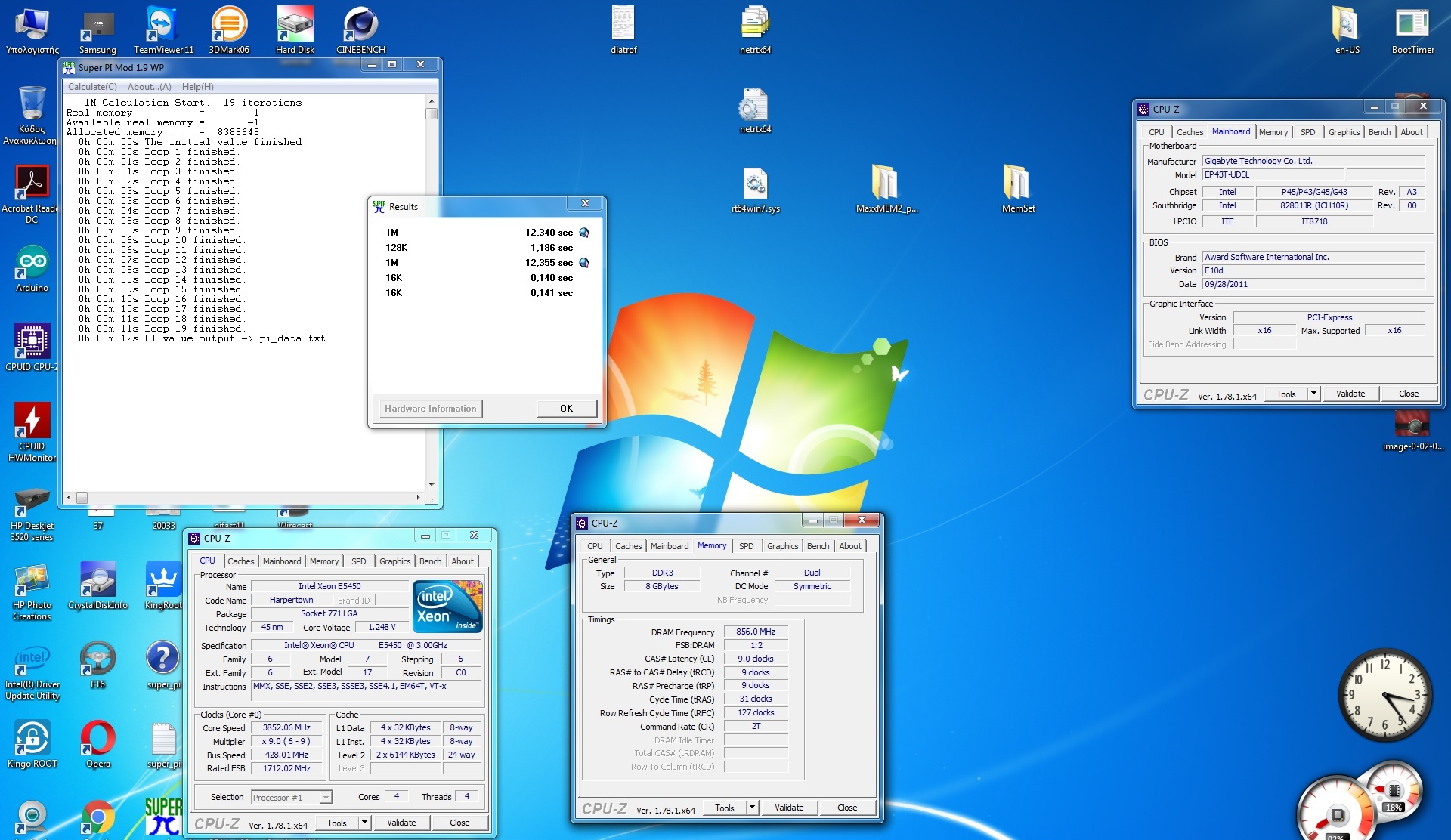Click the globe icon next to 12,355 sec result

583,263
